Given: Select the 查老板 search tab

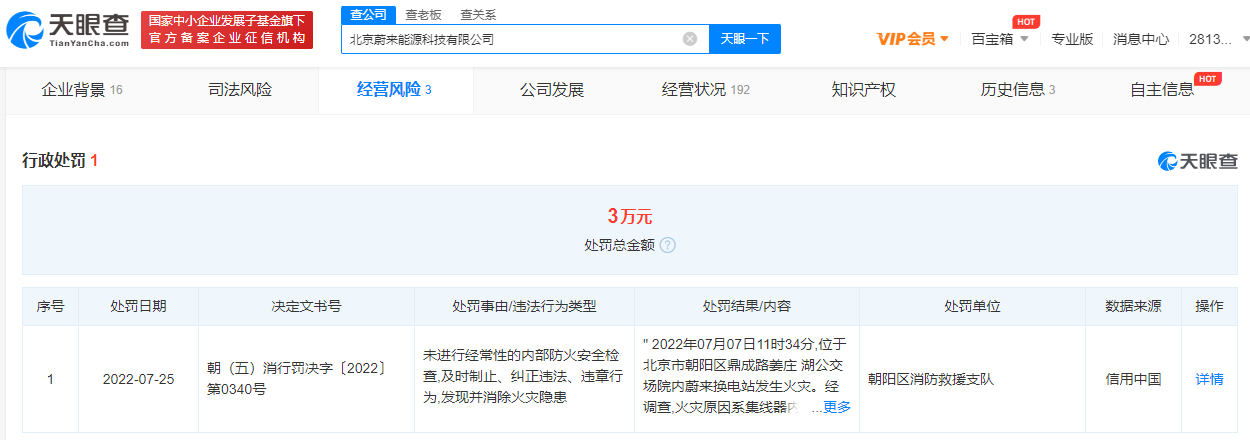Looking at the screenshot, I should point(423,14).
